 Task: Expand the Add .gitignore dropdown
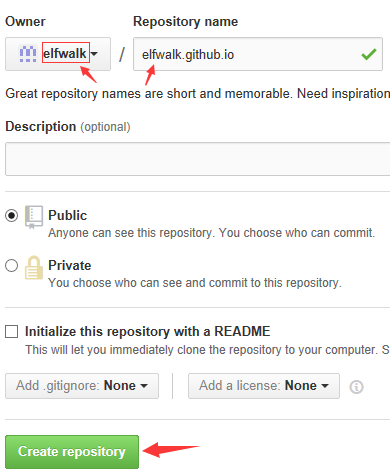82,386
